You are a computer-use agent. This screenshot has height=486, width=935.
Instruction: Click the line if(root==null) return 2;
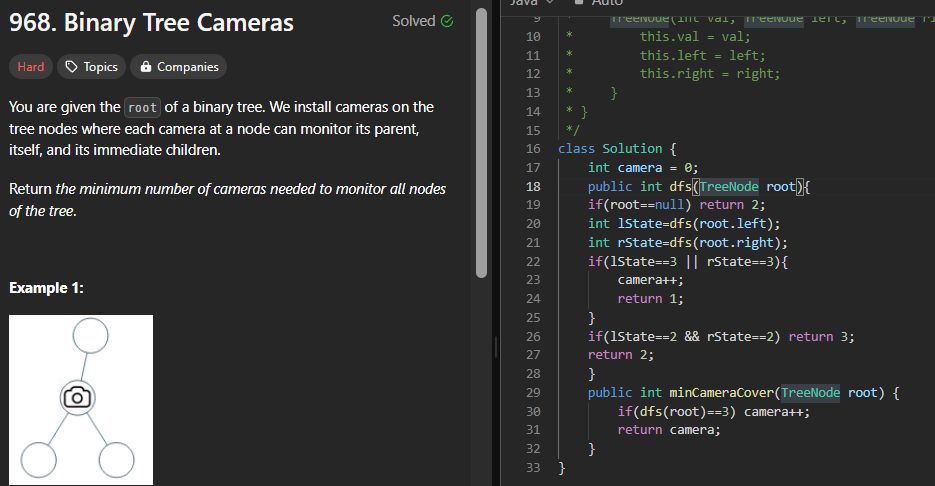click(676, 205)
